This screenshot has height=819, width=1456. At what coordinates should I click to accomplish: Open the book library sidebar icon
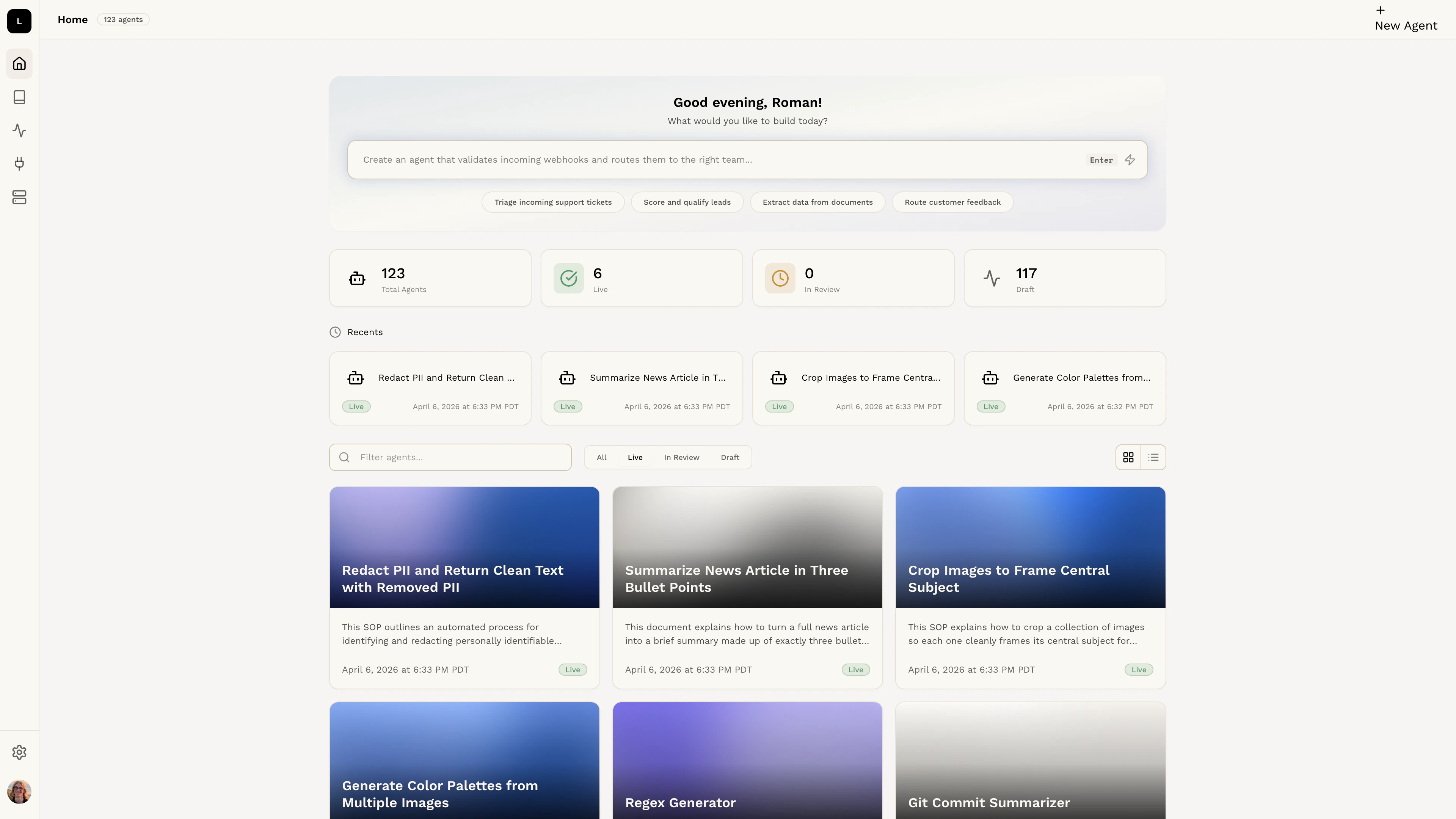coord(19,97)
